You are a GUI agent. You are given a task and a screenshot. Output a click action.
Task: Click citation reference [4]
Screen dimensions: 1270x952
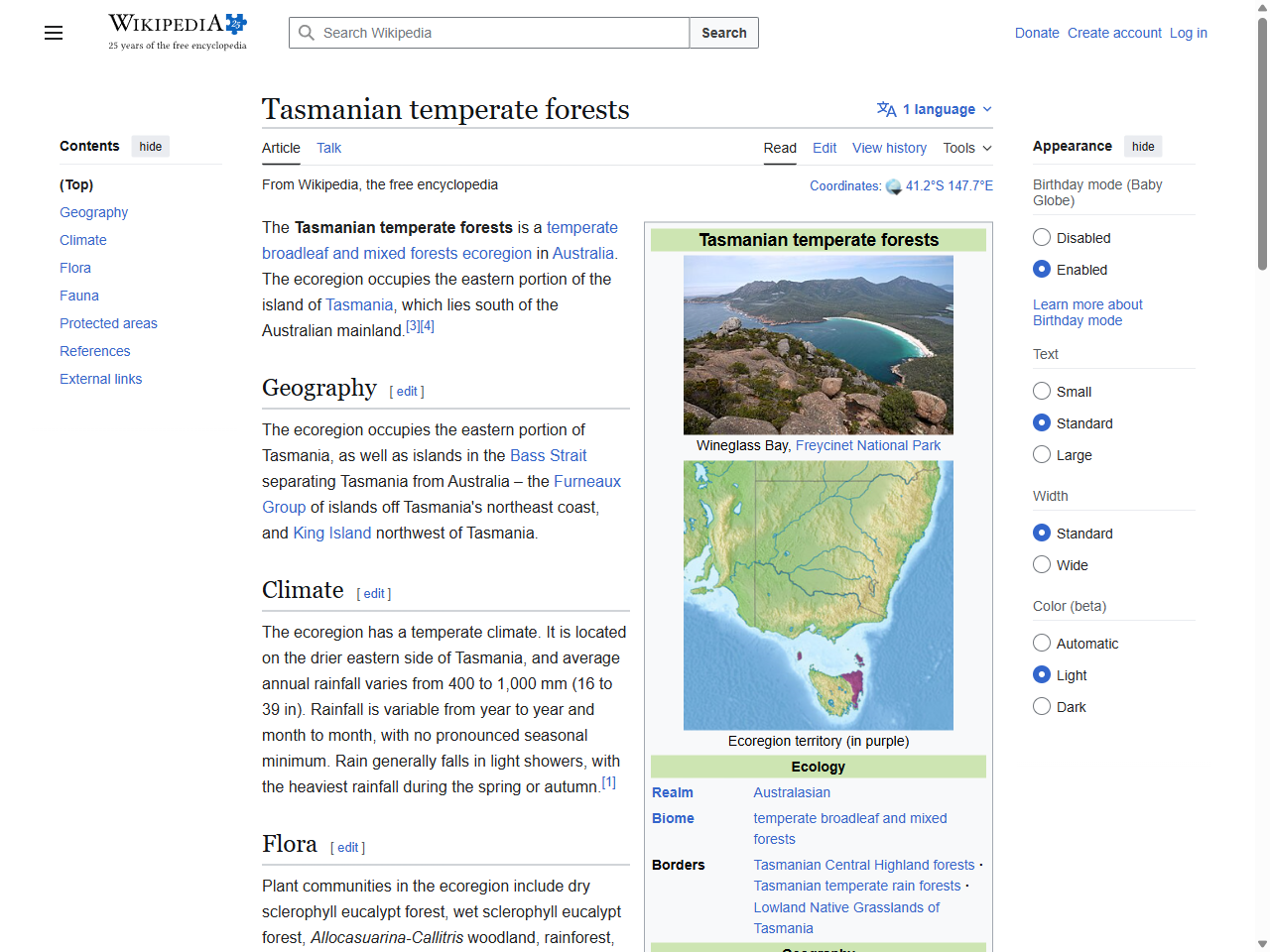coord(428,326)
